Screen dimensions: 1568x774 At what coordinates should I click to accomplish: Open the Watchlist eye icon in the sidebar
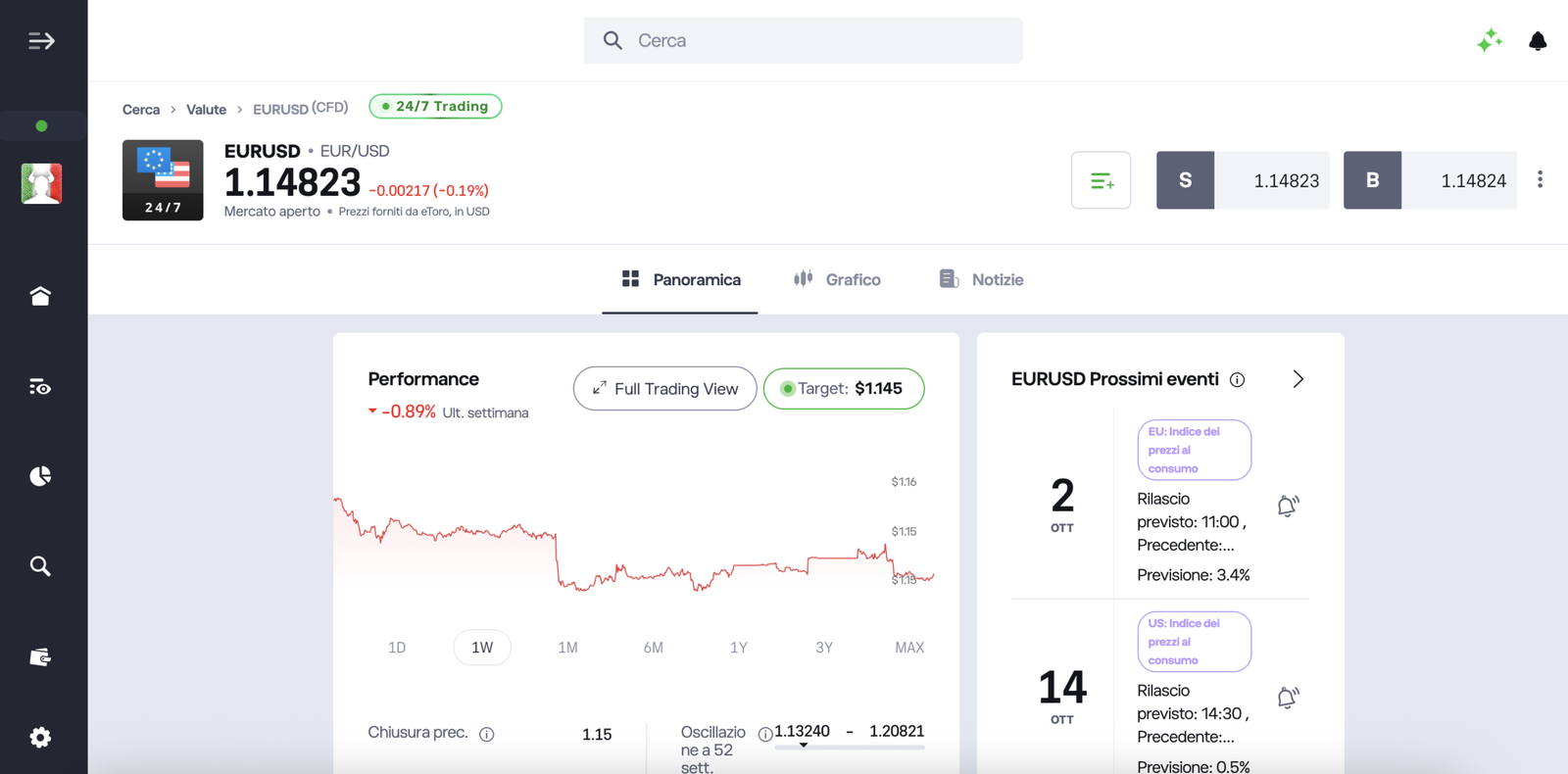40,387
